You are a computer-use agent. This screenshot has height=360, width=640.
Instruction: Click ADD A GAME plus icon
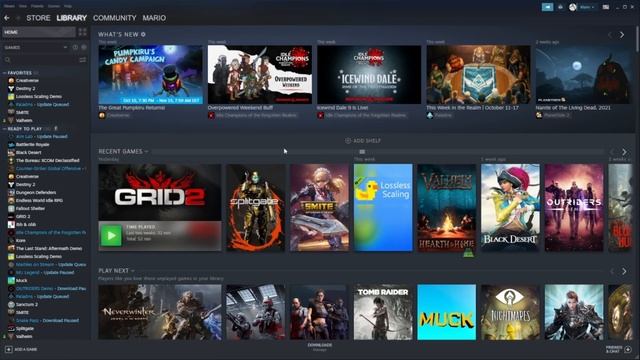pos(9,349)
